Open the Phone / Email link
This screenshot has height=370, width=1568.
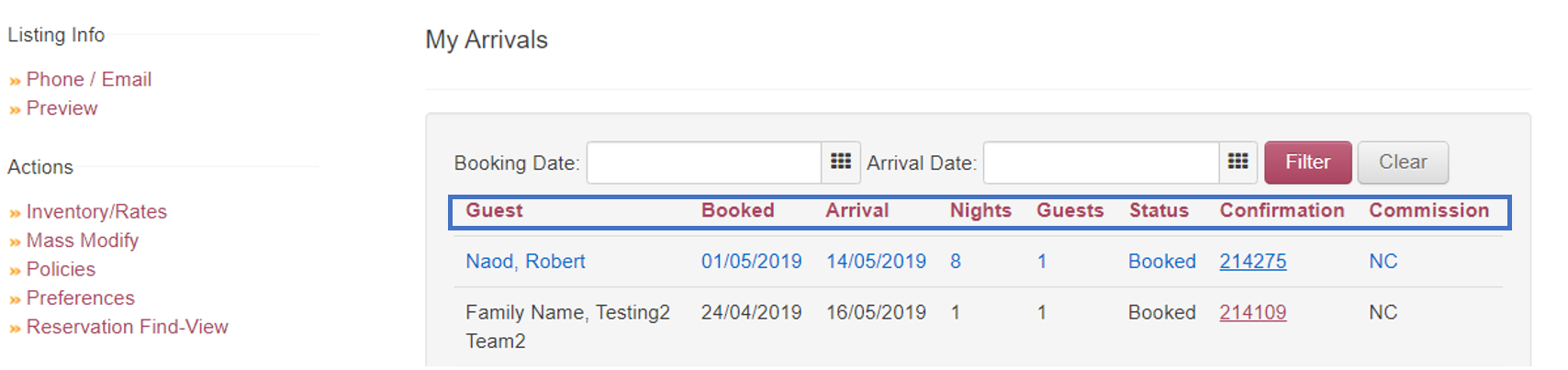[x=89, y=80]
